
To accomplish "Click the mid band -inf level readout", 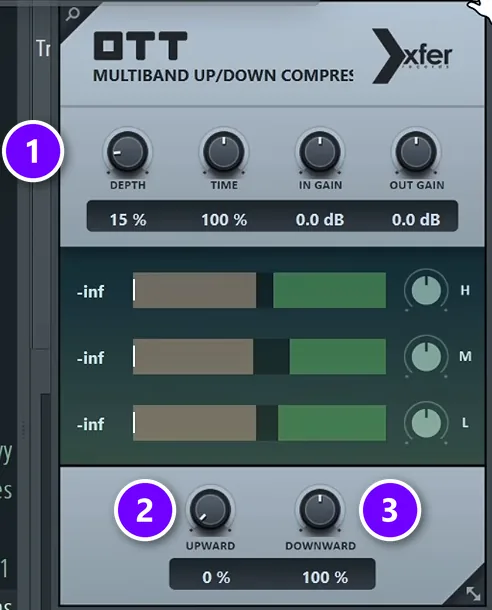I will (91, 358).
